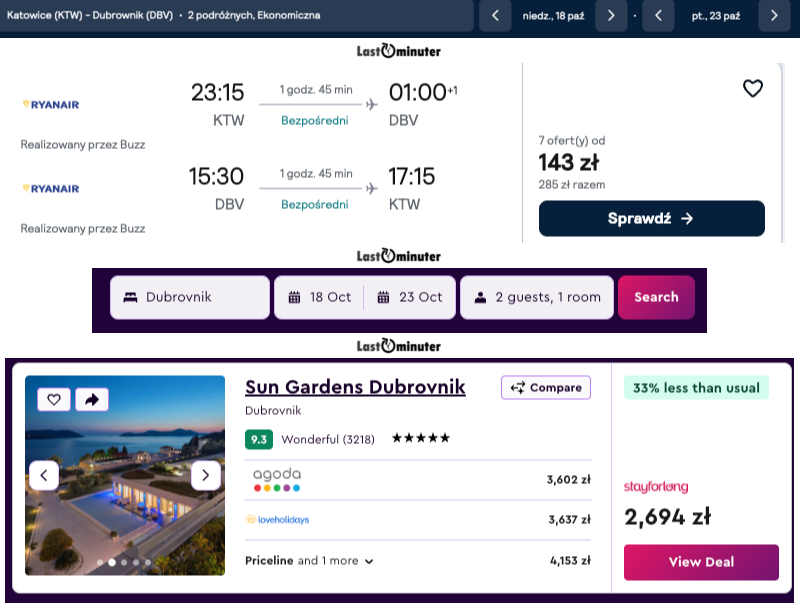Image resolution: width=800 pixels, height=603 pixels.
Task: Click Bezpośredni label on the return DBV flight
Action: click(315, 205)
